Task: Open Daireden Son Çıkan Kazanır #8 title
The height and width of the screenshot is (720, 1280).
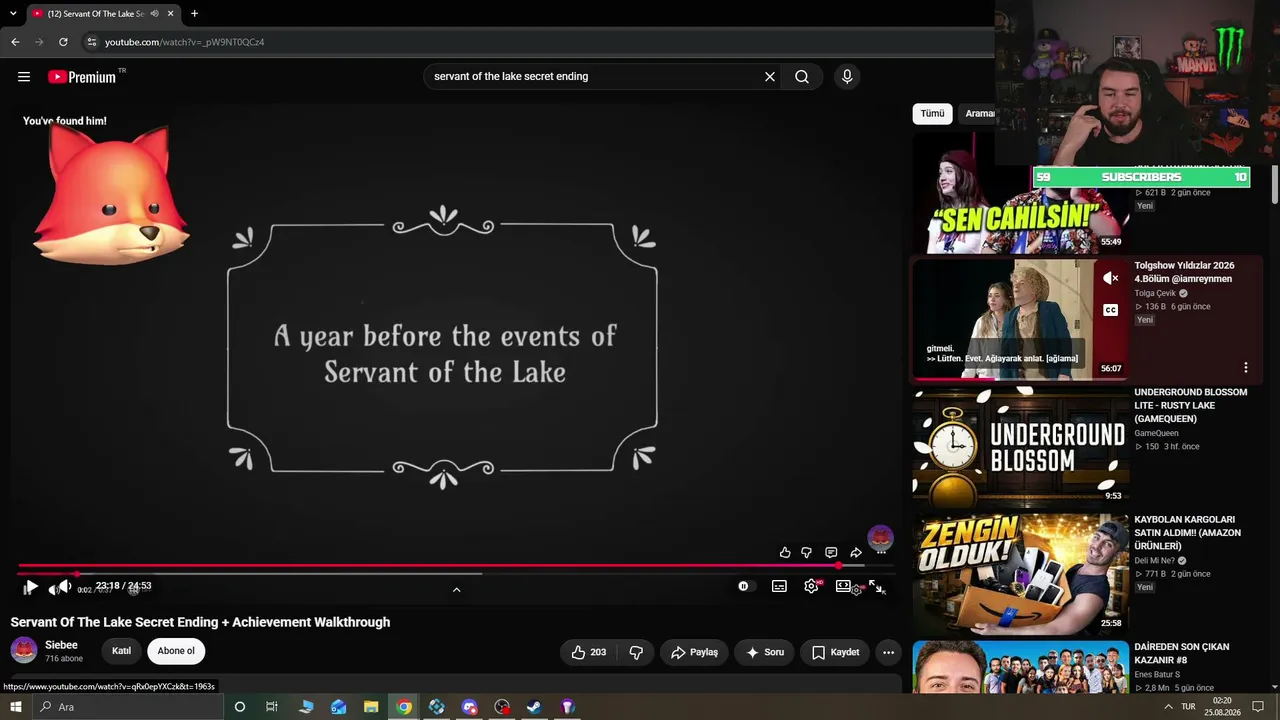Action: tap(1182, 653)
